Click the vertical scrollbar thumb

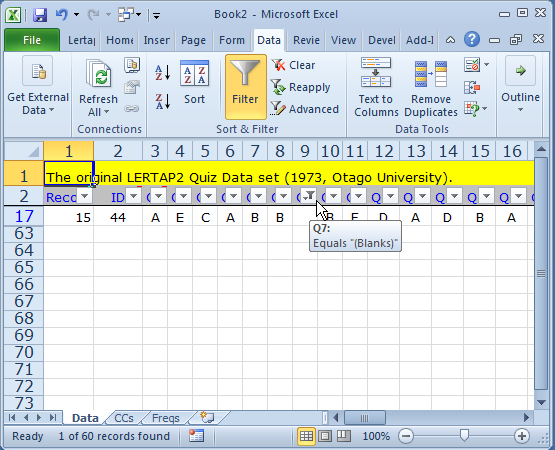point(541,273)
